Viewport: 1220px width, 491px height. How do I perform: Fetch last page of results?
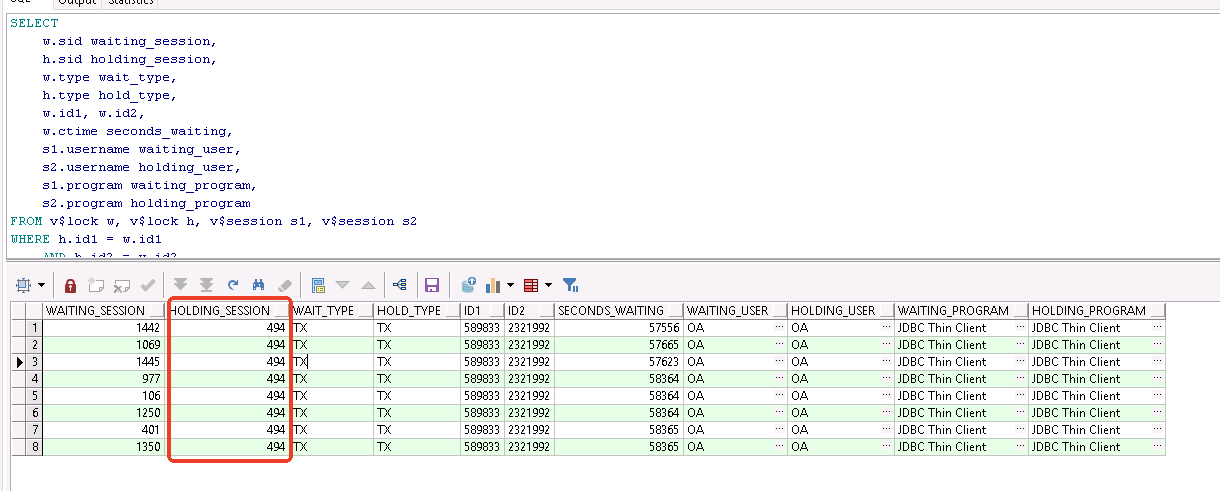point(207,285)
